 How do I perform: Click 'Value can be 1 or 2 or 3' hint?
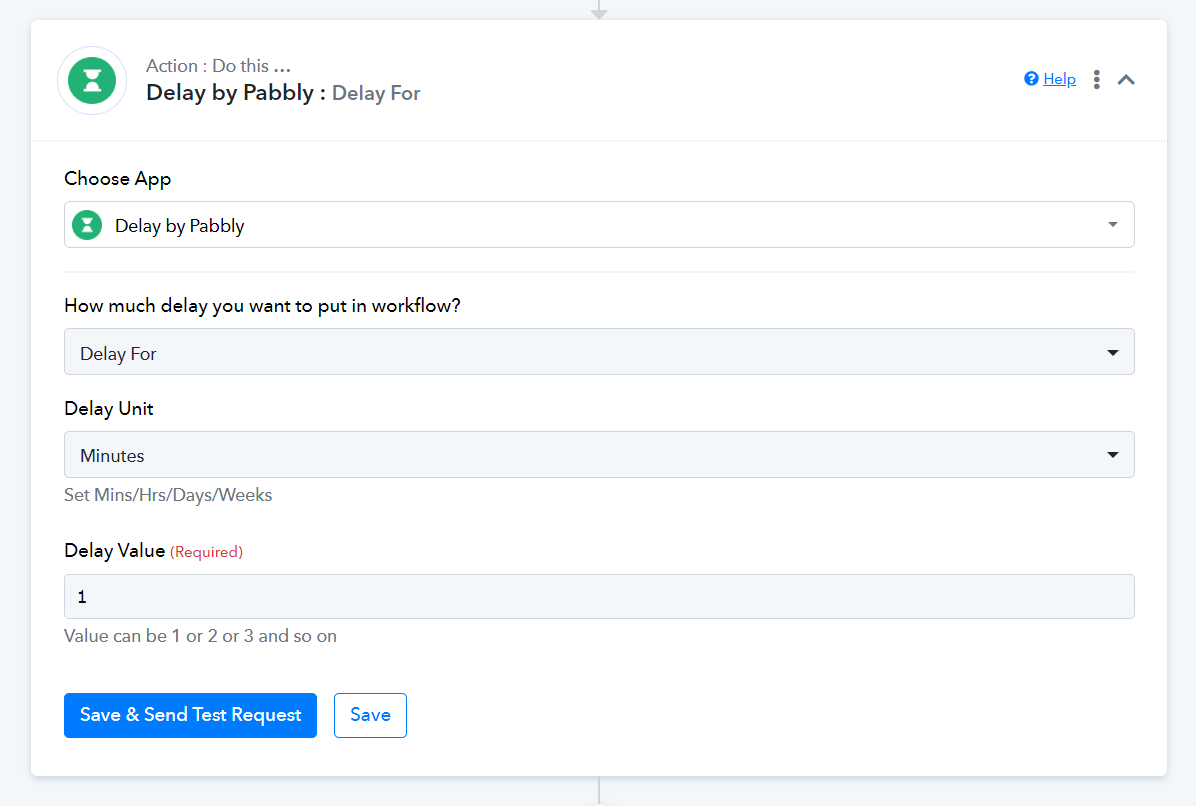pyautogui.click(x=200, y=636)
